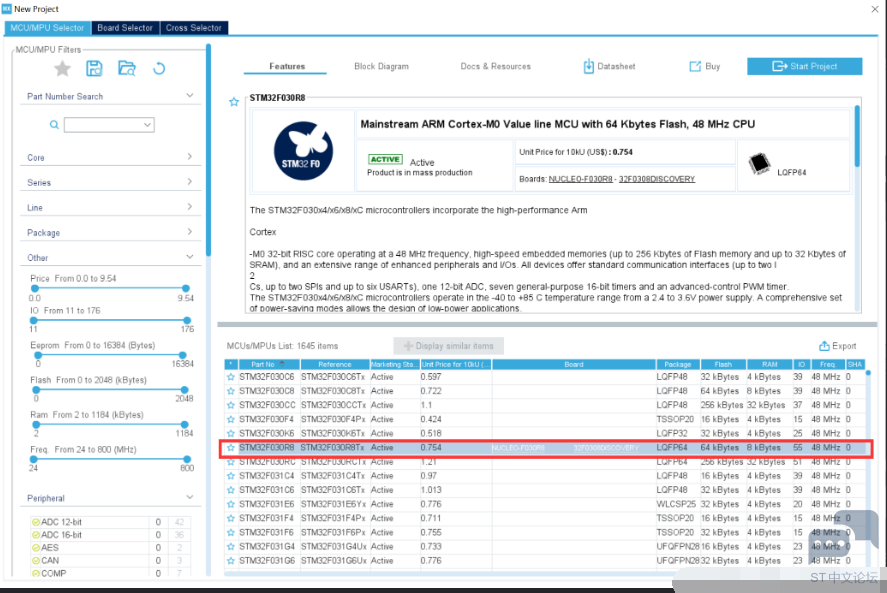Toggle the AES peripheral check icon

(x=36, y=548)
